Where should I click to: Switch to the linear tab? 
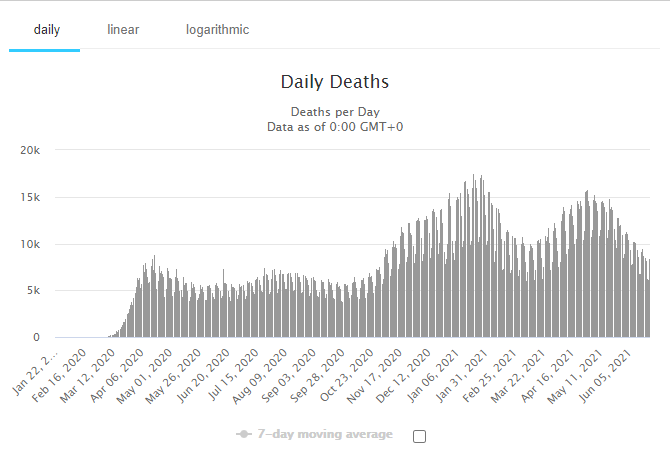[x=123, y=30]
